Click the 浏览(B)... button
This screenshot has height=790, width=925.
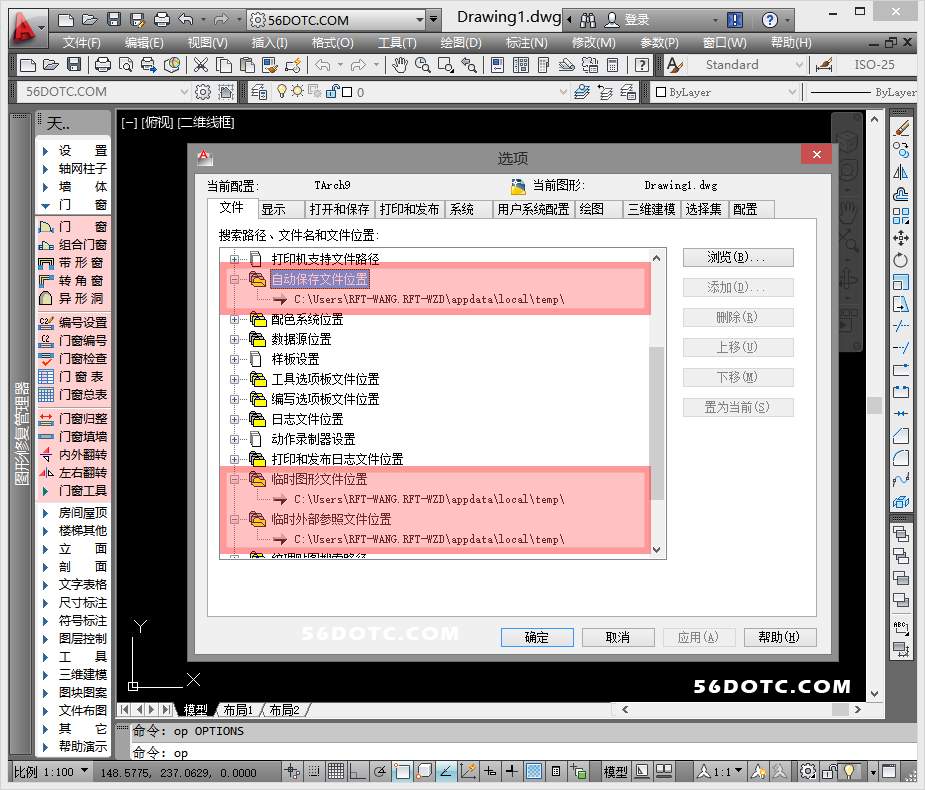(737, 257)
